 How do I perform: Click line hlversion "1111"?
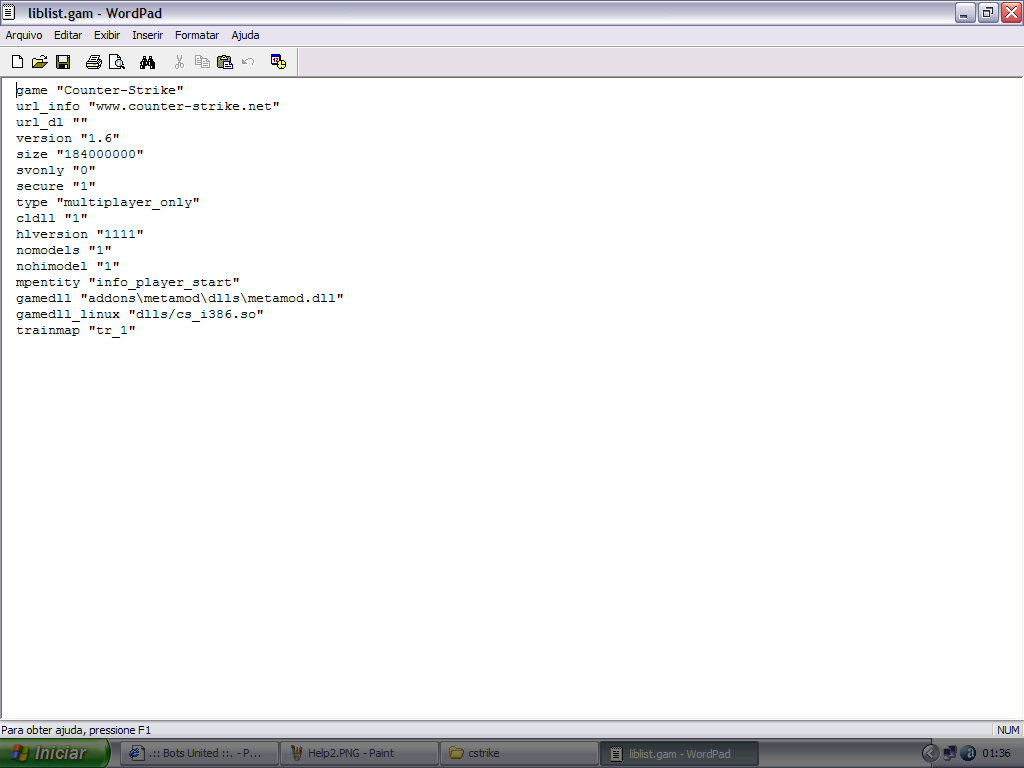[80, 234]
